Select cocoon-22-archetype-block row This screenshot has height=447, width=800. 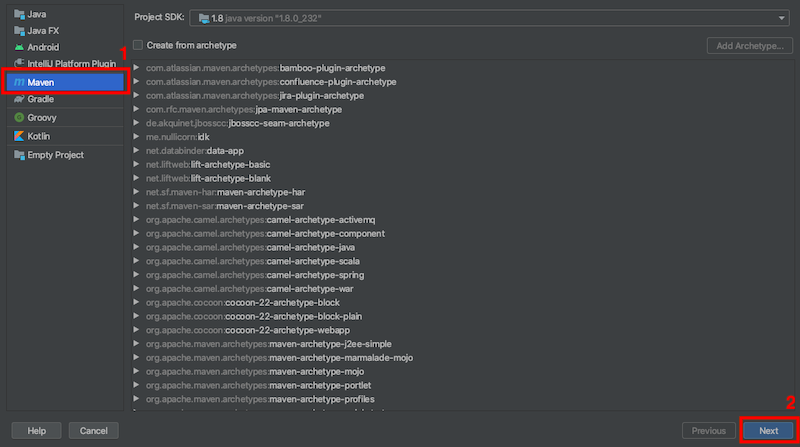point(462,302)
